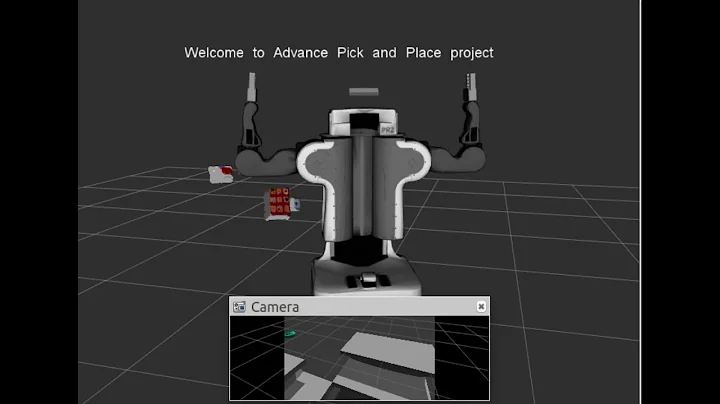Click the PR2 label on robot head
The image size is (720, 404).
point(387,130)
